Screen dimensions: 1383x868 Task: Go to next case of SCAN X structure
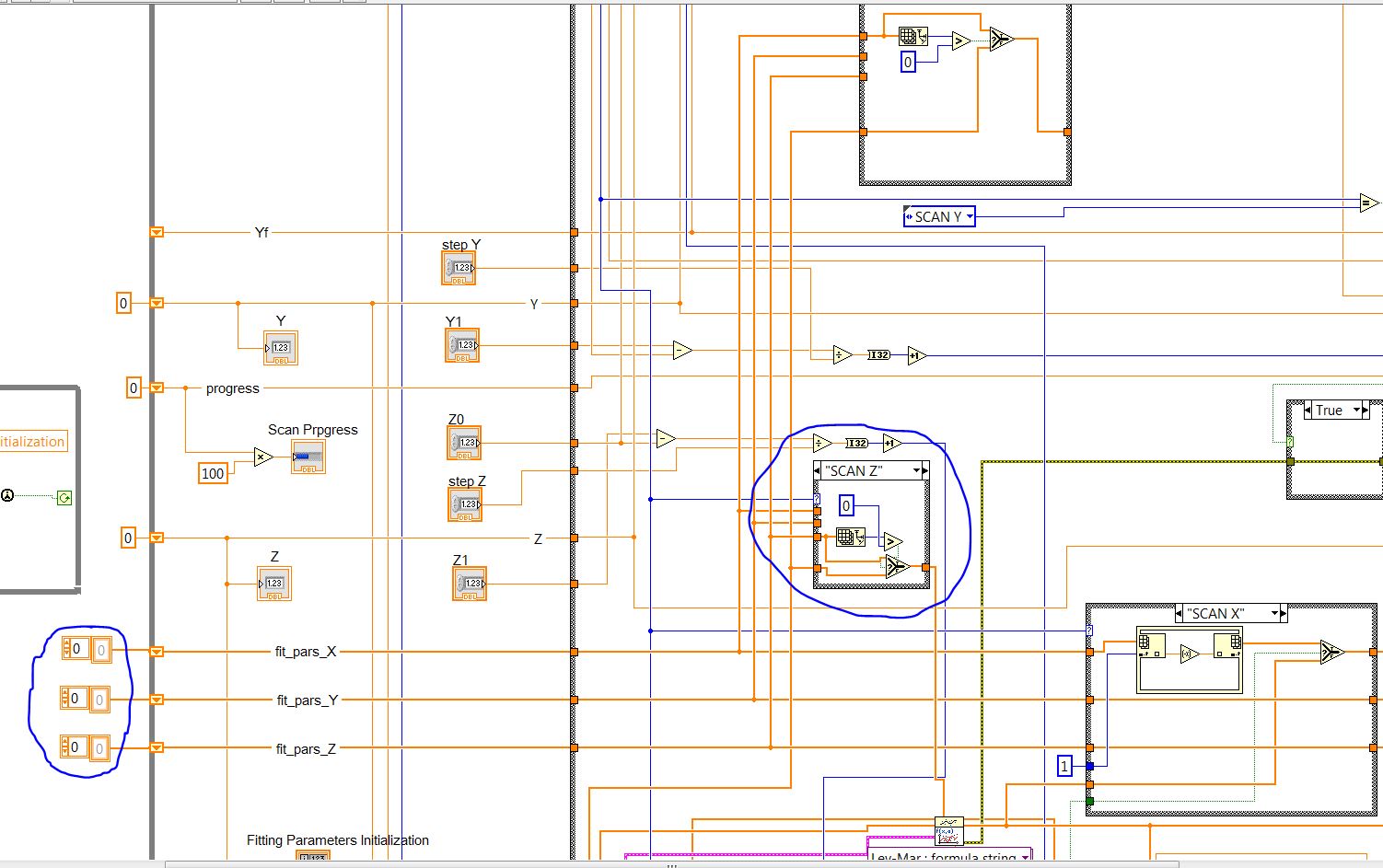pos(1284,613)
